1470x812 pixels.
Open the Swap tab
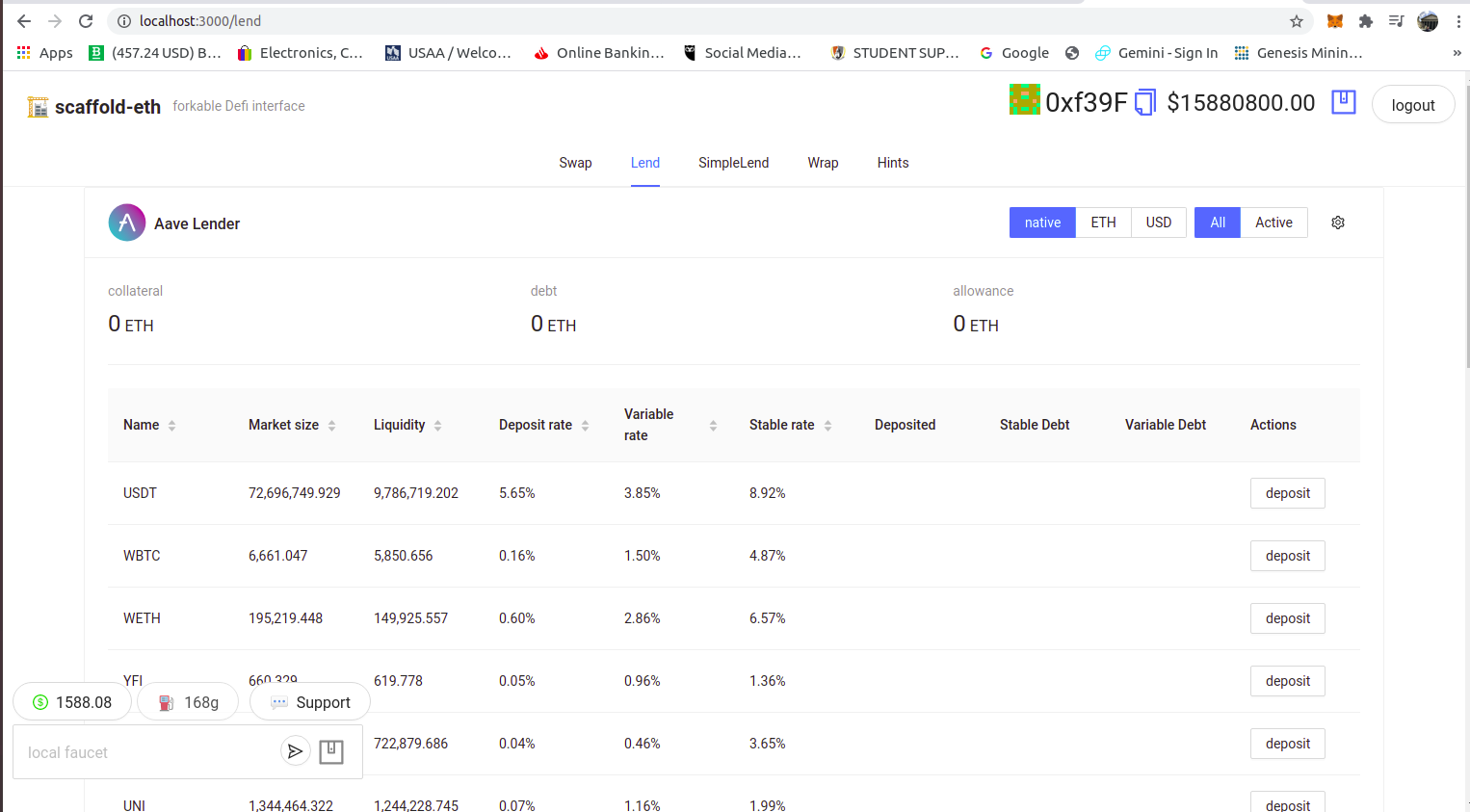pyautogui.click(x=575, y=163)
